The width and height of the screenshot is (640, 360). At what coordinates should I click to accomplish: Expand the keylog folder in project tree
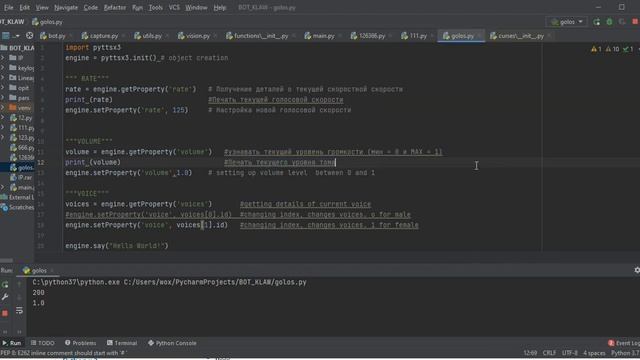[x=3, y=68]
